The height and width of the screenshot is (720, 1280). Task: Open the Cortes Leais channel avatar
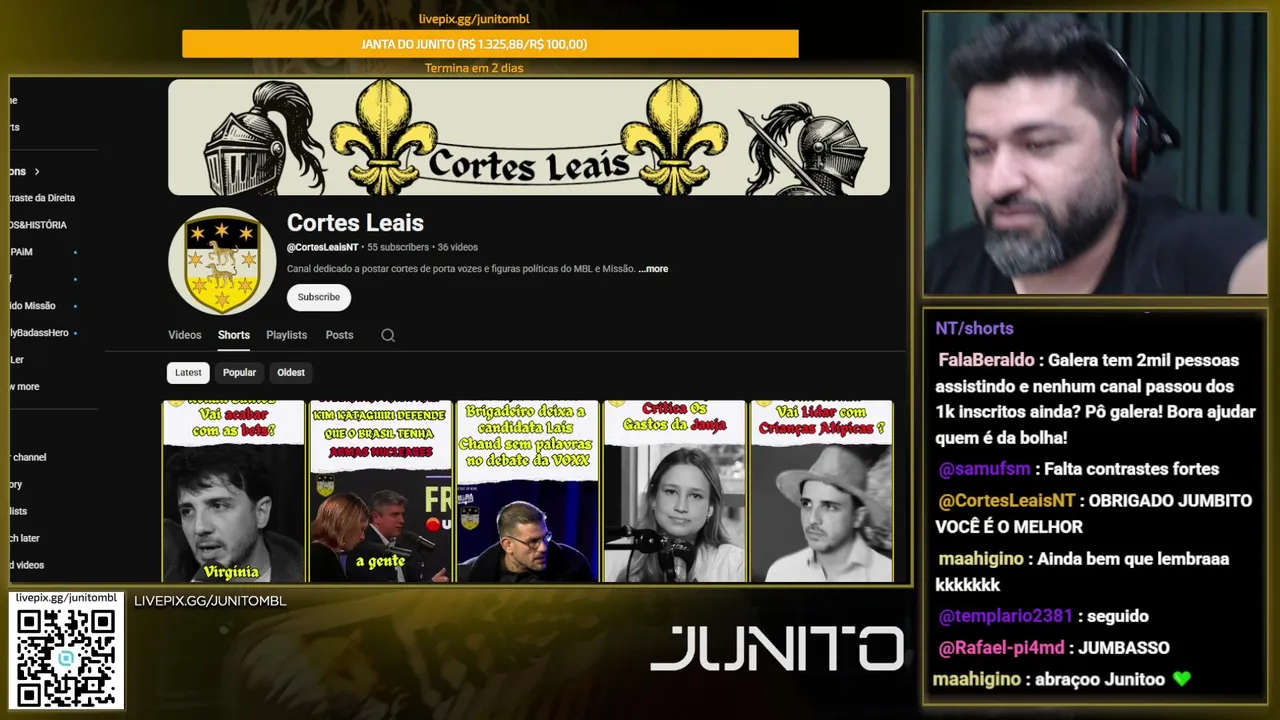point(222,261)
